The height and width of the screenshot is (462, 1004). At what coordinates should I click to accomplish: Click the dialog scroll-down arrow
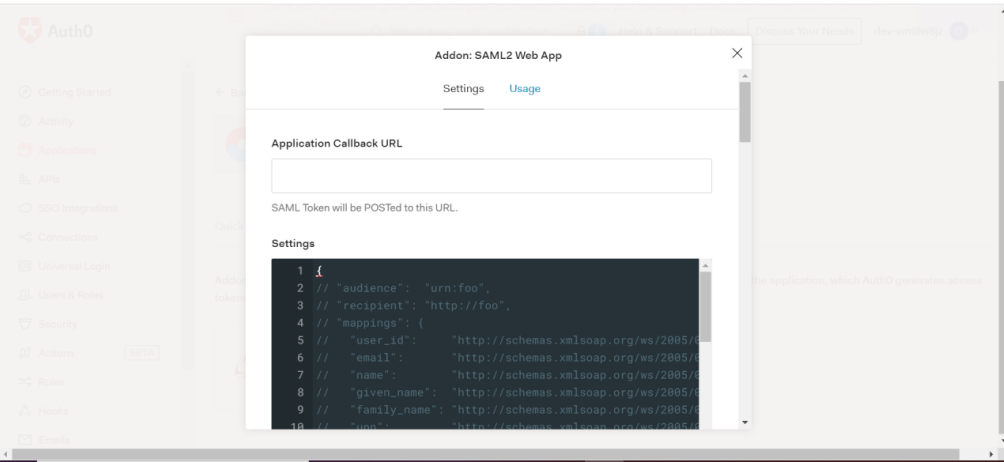tap(745, 422)
